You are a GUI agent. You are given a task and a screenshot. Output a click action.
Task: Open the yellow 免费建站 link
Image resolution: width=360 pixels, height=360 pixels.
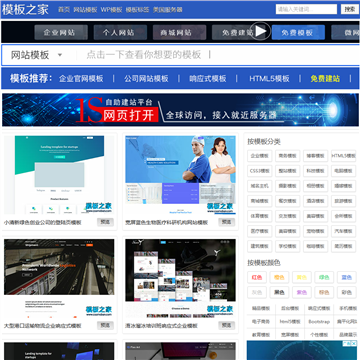(325, 79)
